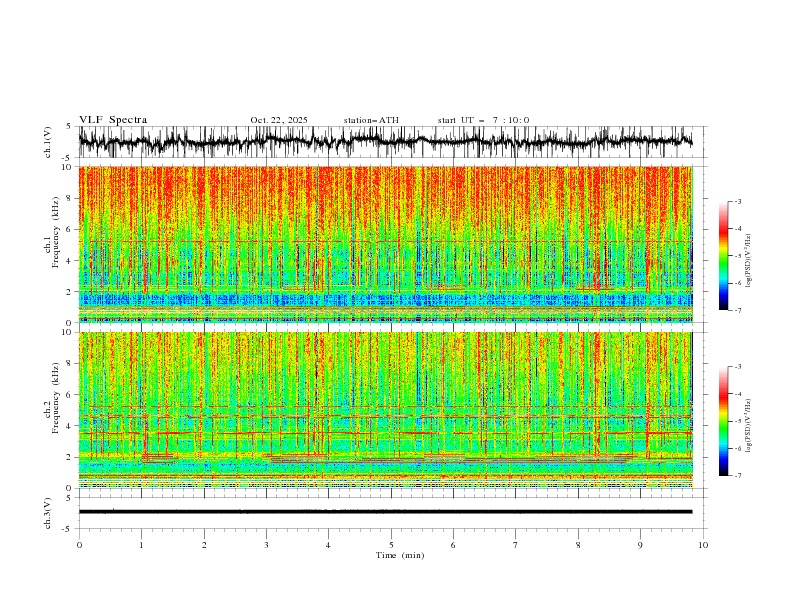792x612 pixels.
Task: Click the "8" kHz tick on ch.2 frequency axis
Action: [x=70, y=364]
